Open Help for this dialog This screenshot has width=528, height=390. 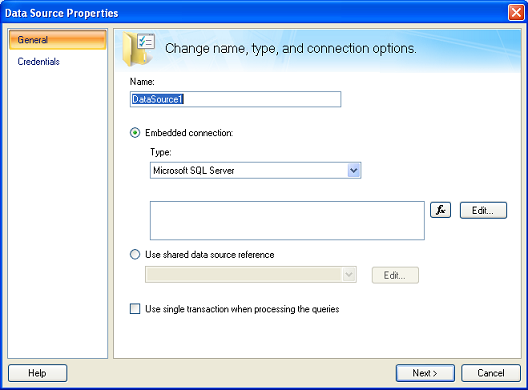[x=37, y=373]
